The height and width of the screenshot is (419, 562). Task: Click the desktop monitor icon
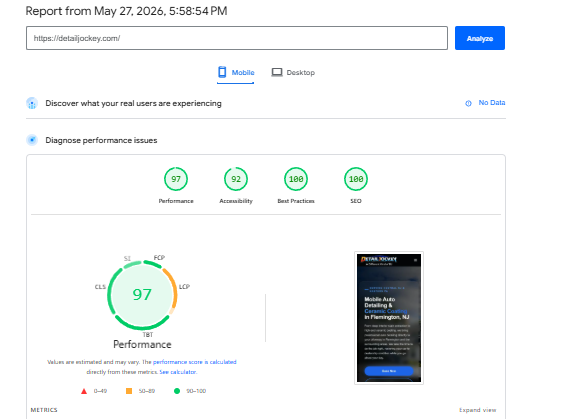coord(277,72)
